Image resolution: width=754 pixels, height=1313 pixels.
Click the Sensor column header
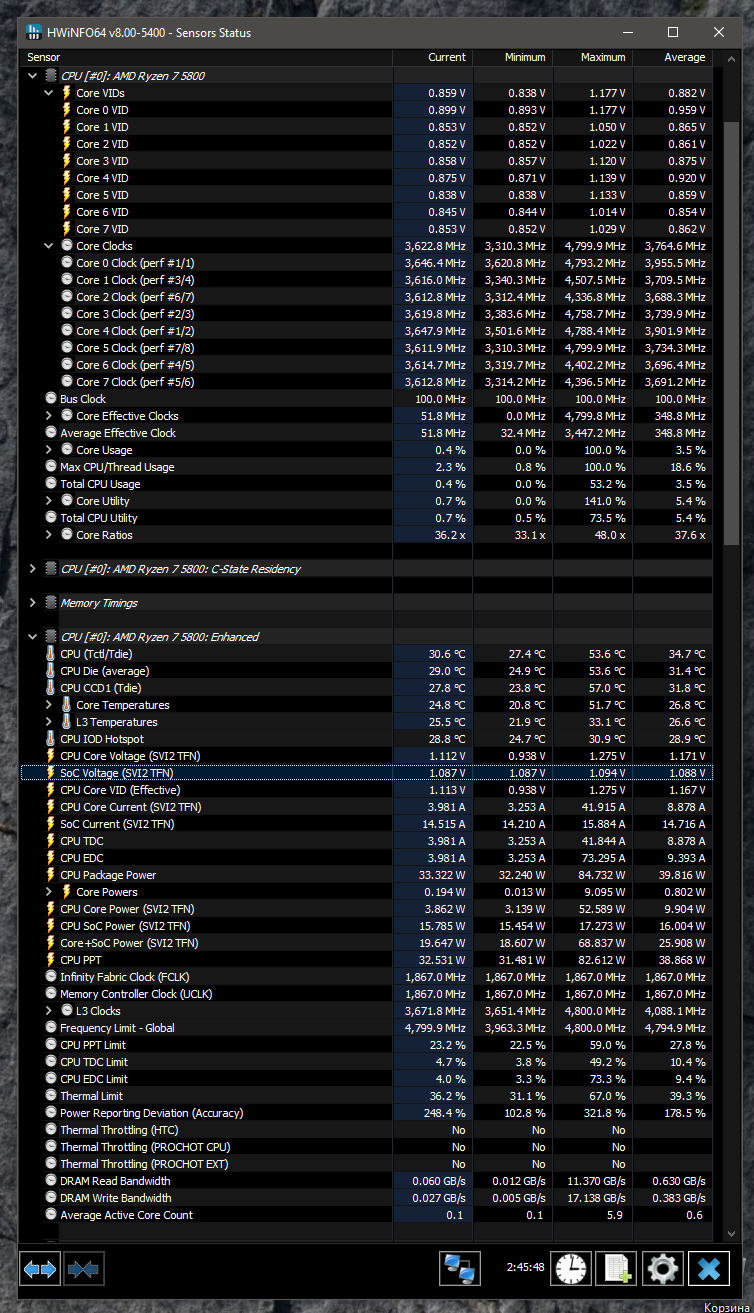pyautogui.click(x=207, y=57)
